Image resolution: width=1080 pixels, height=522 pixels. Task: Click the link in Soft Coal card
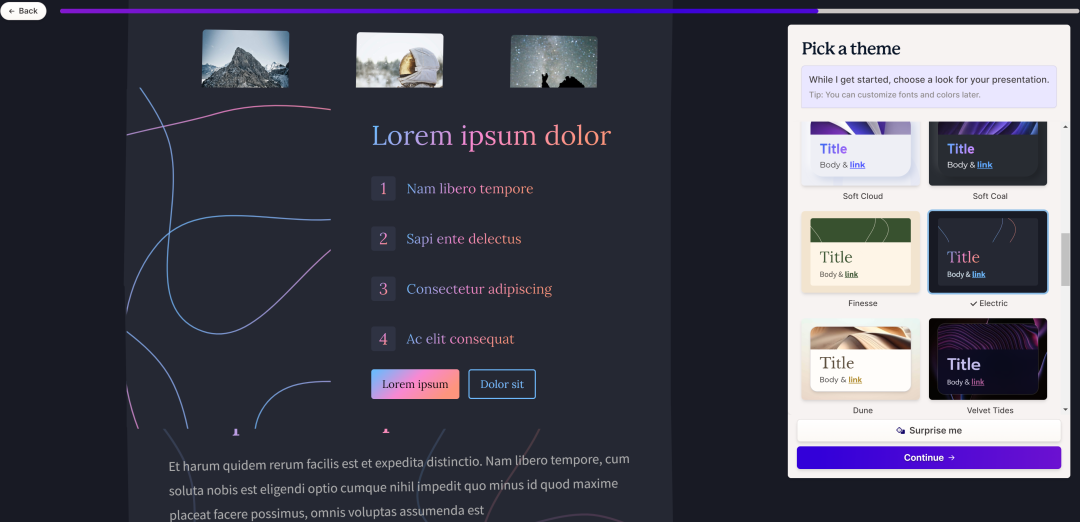(985, 165)
